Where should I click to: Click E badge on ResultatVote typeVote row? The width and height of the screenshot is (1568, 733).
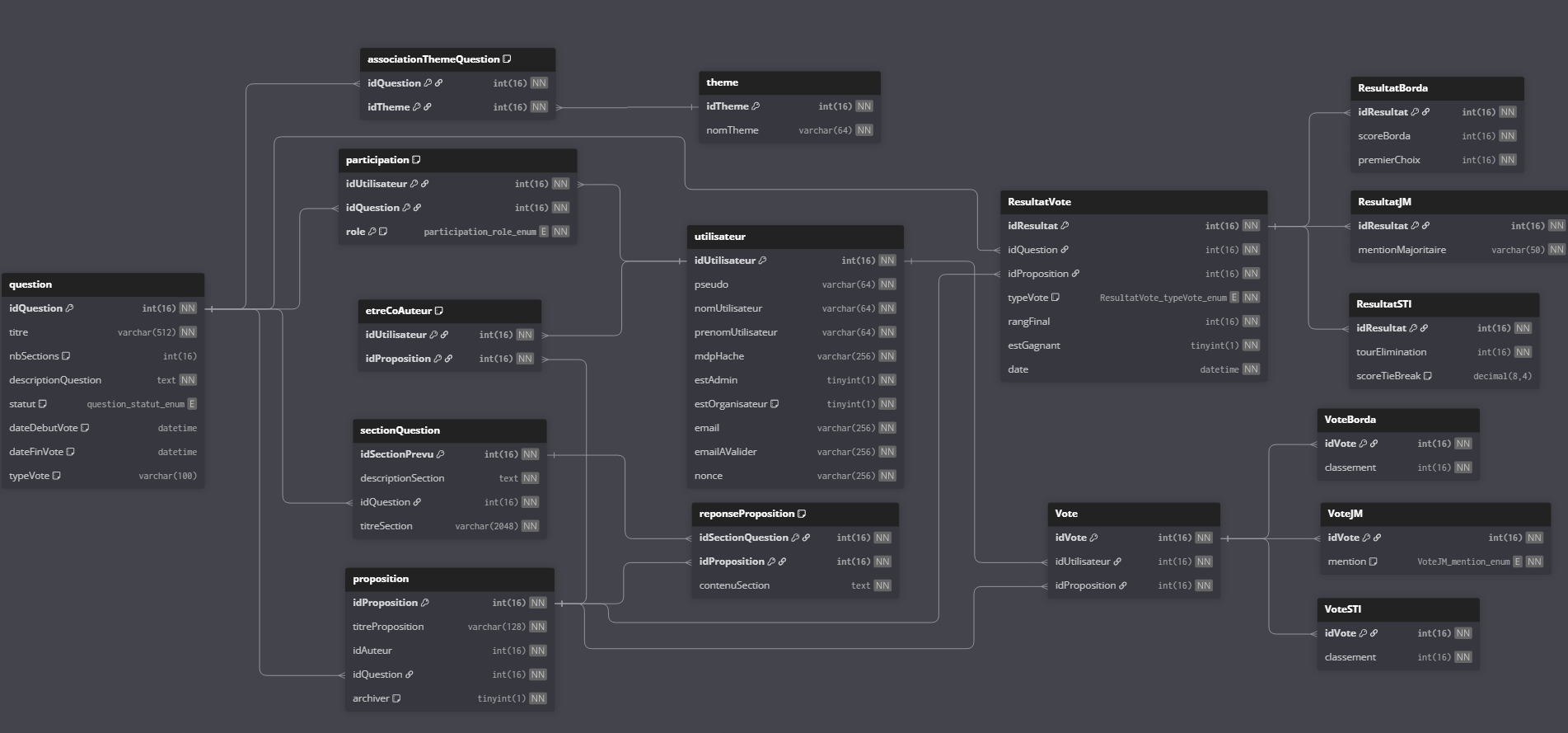coord(1234,298)
